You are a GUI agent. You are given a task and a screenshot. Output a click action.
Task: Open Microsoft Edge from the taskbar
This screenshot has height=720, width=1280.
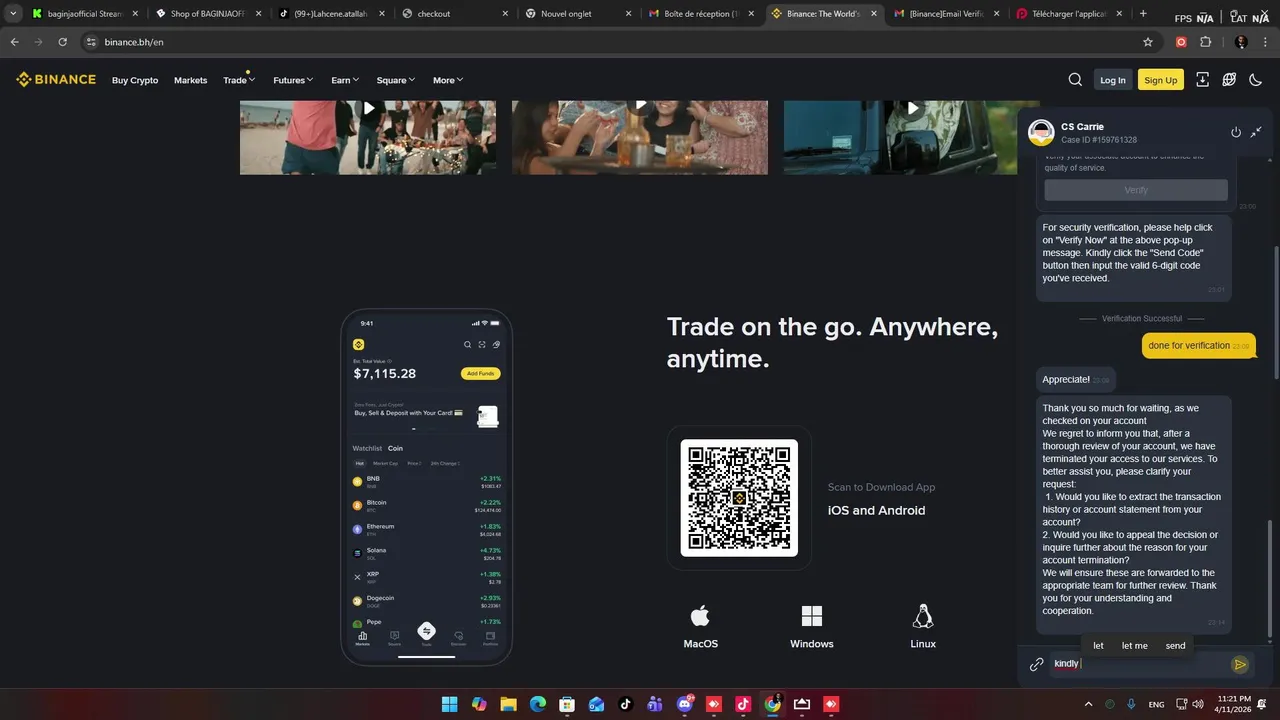pyautogui.click(x=537, y=704)
